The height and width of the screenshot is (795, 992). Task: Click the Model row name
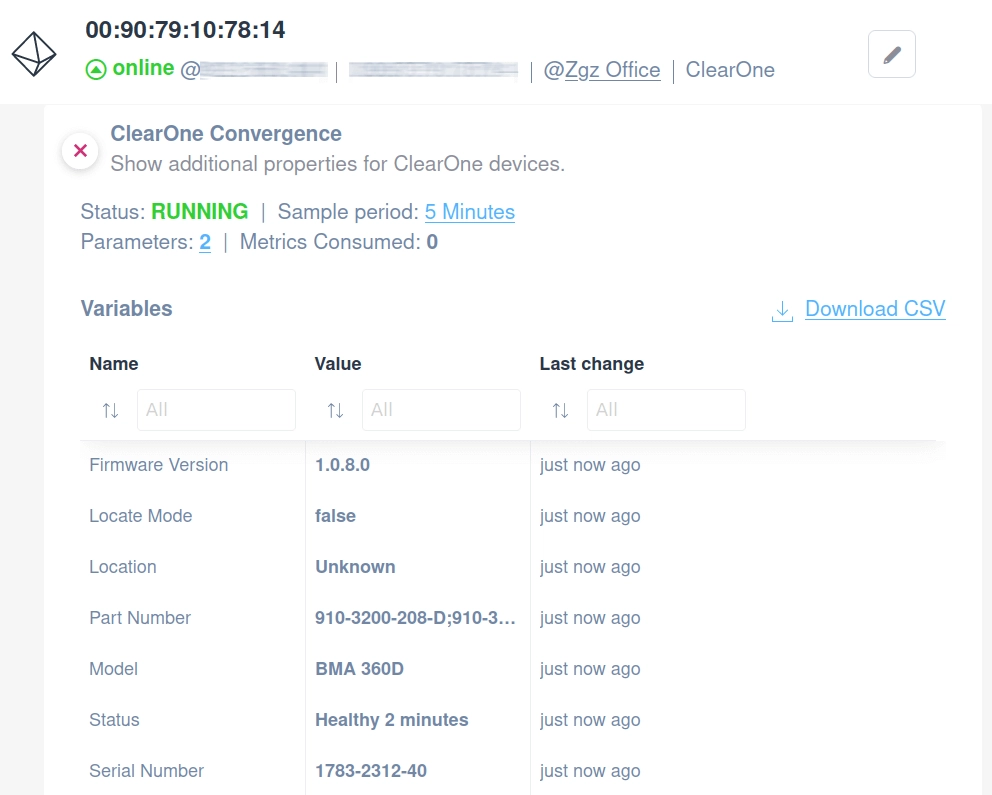[x=113, y=669]
